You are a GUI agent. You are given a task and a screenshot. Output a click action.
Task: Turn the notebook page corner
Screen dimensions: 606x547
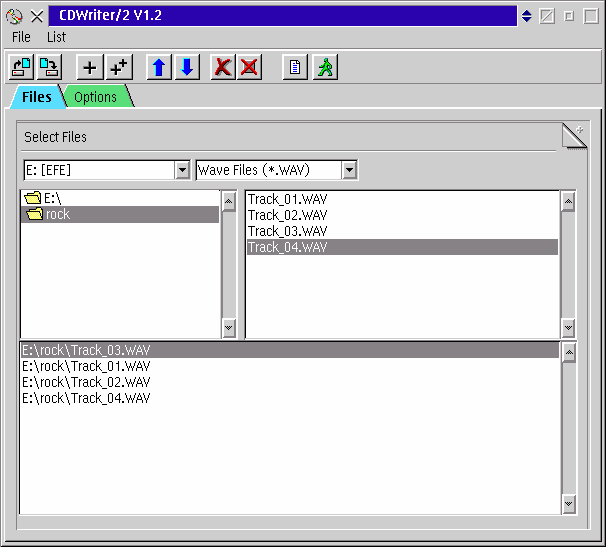click(x=575, y=136)
